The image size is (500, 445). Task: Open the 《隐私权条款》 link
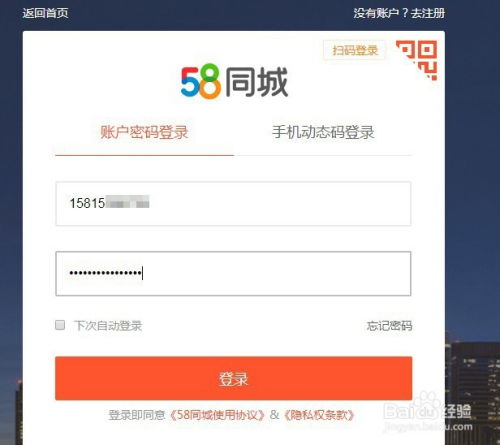(x=319, y=415)
